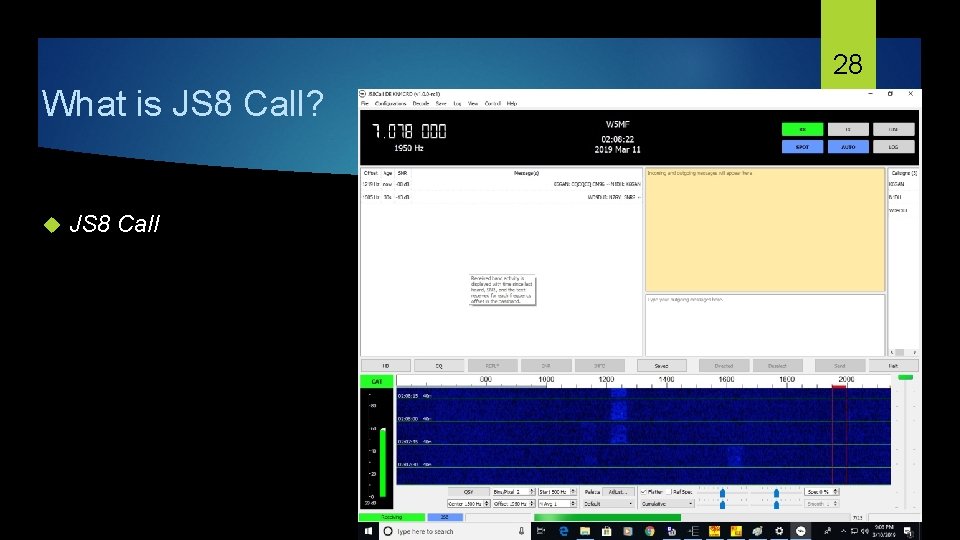Toggle the blue AUTO button
This screenshot has height=540, width=960.
[x=848, y=147]
